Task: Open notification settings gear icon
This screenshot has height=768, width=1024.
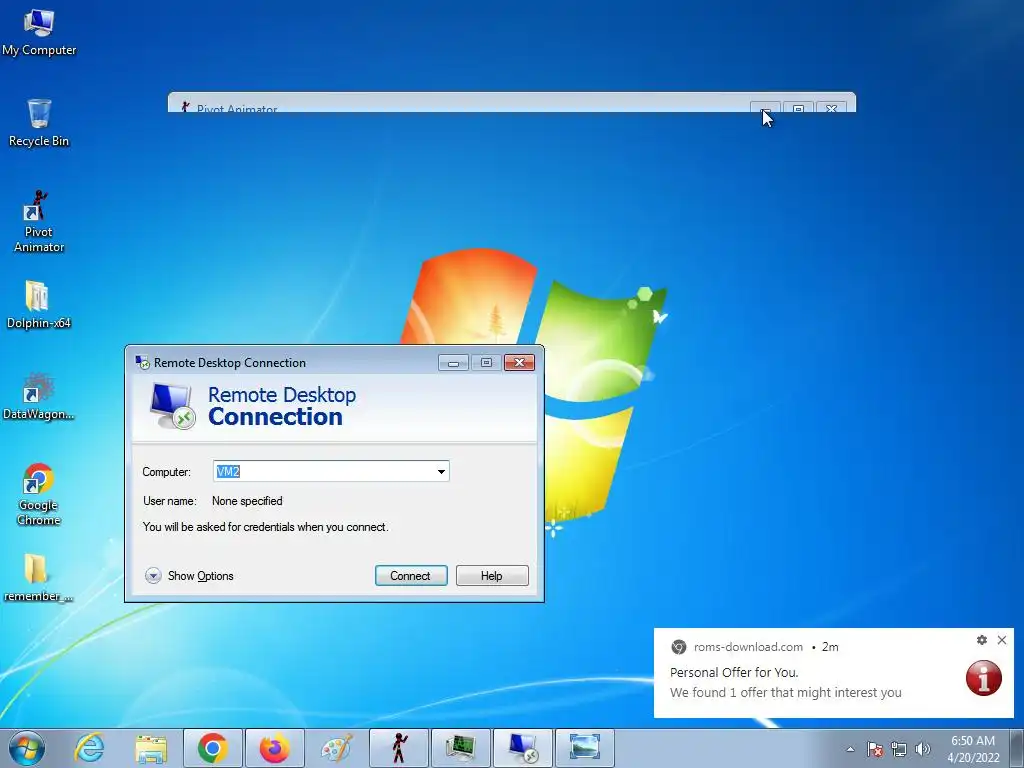Action: pyautogui.click(x=982, y=640)
